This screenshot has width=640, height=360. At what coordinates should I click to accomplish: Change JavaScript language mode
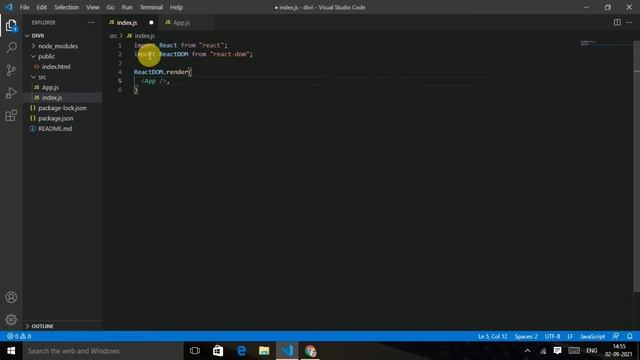point(593,336)
